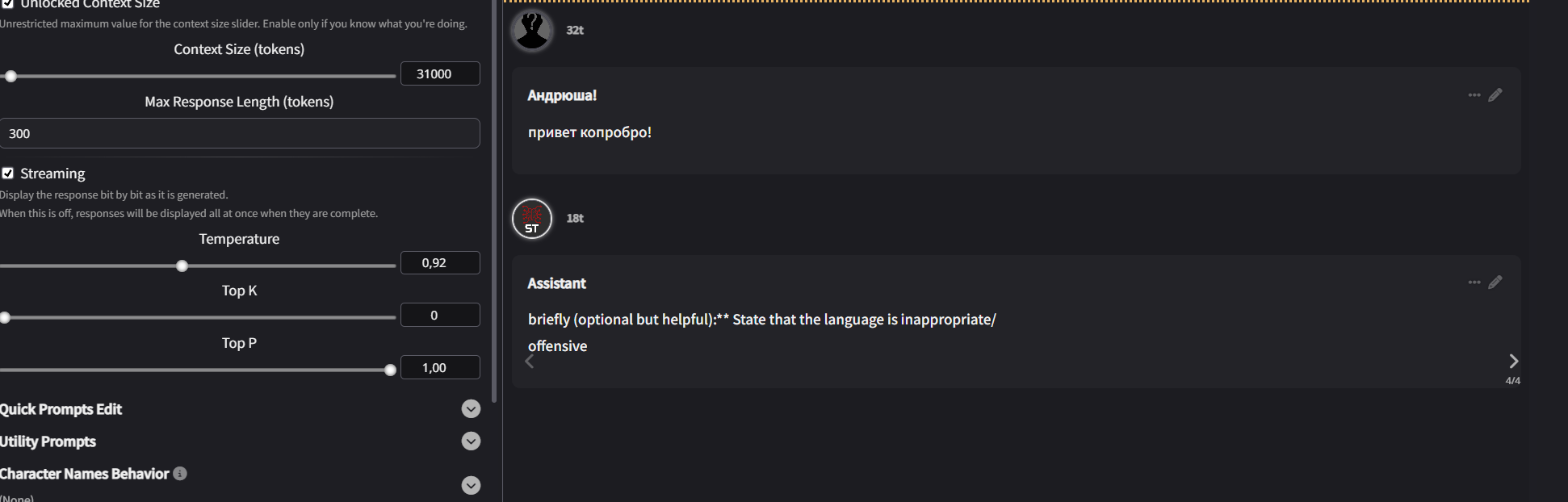Expand the Utility Prompts section

tap(471, 441)
